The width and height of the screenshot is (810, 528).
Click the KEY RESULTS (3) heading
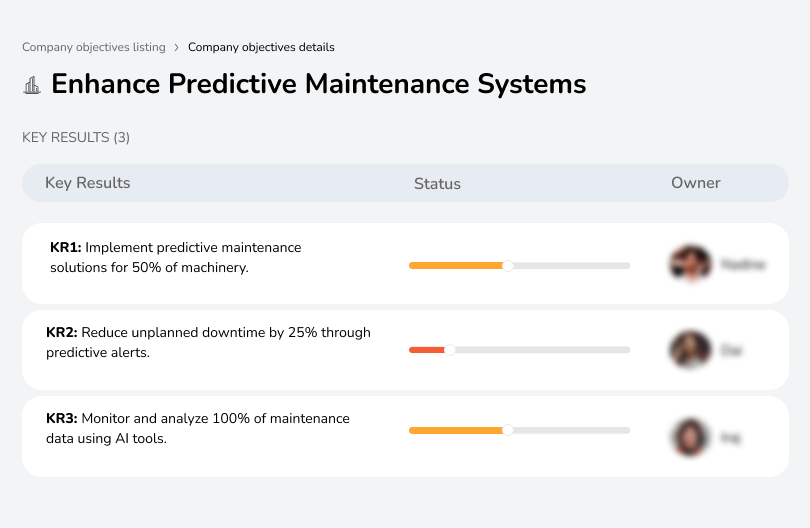coord(76,137)
